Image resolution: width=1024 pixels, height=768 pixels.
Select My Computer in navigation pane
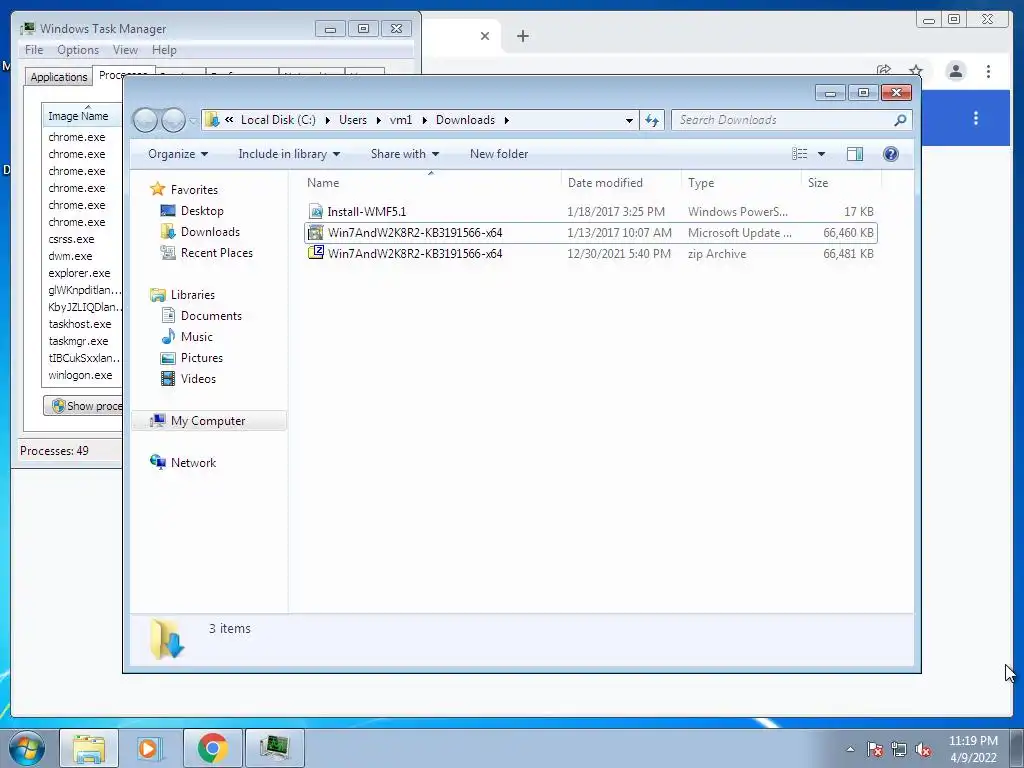click(208, 421)
